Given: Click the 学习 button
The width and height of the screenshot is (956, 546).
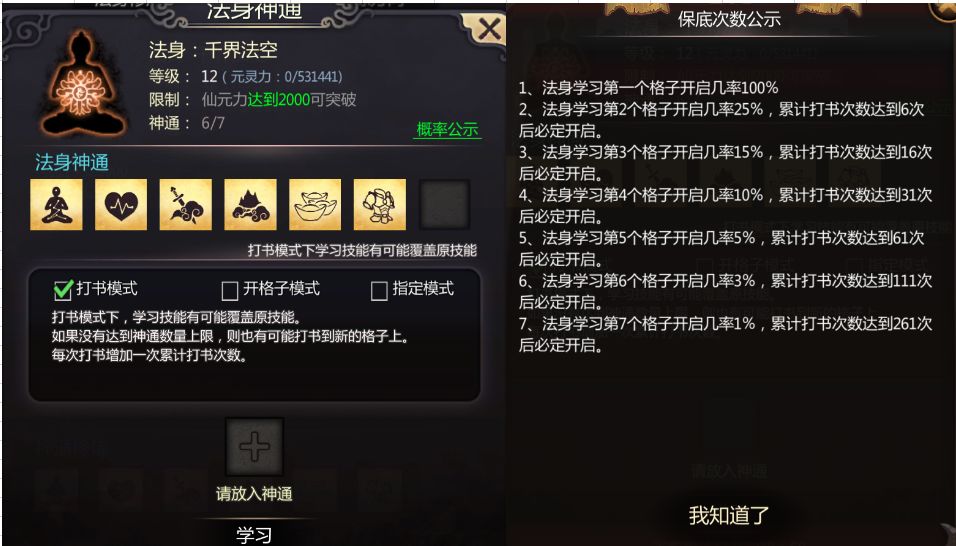Looking at the screenshot, I should [x=254, y=535].
